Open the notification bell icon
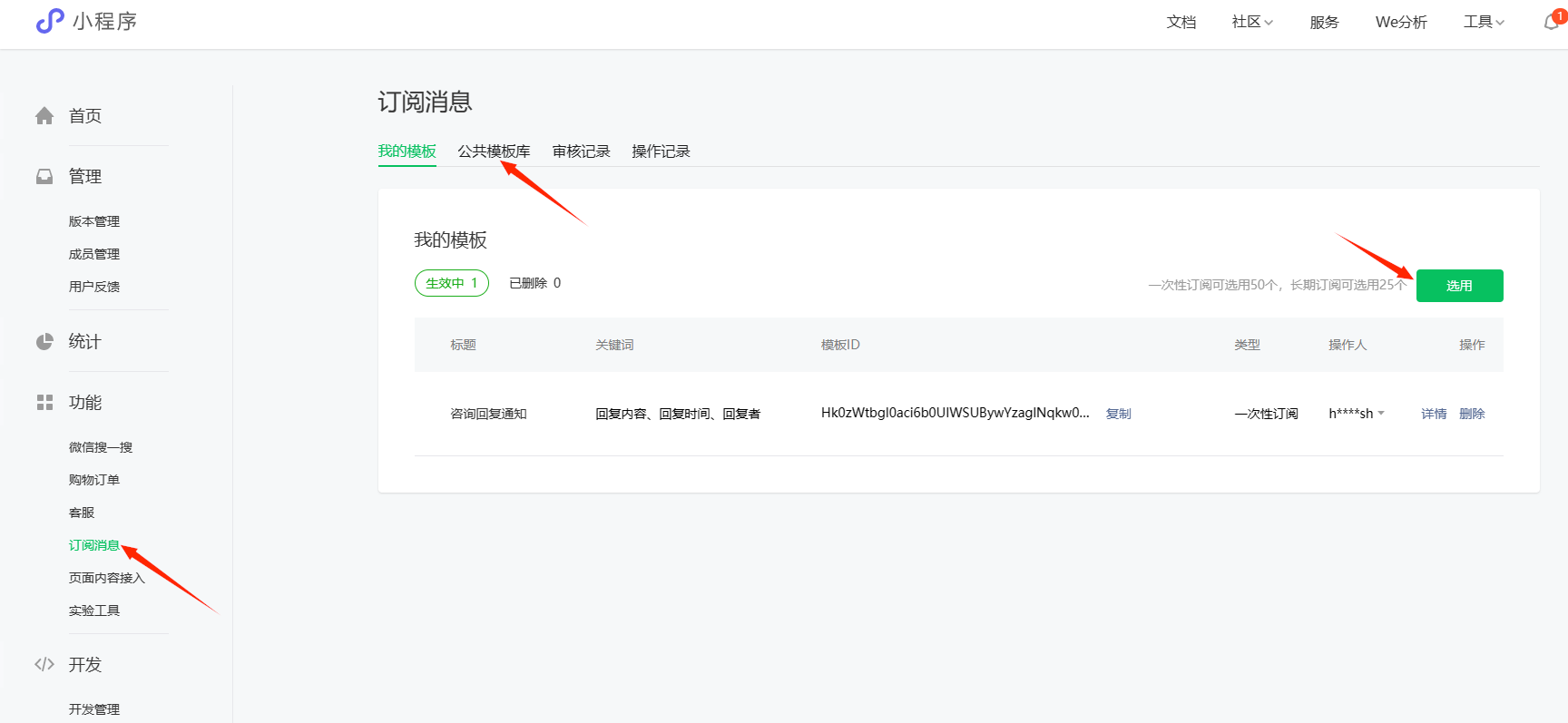This screenshot has width=1568, height=723. click(1552, 23)
